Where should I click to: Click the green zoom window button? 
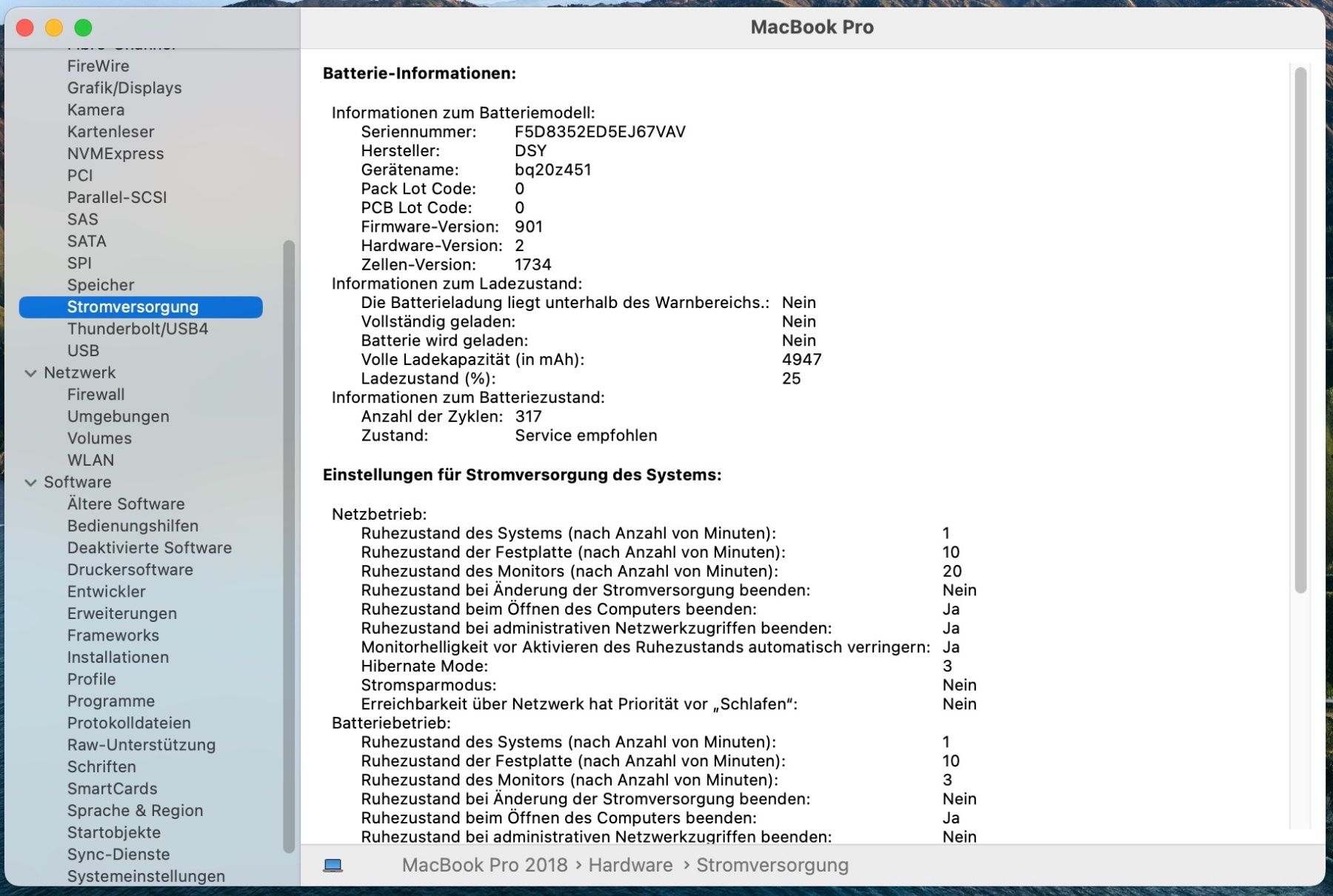84,28
